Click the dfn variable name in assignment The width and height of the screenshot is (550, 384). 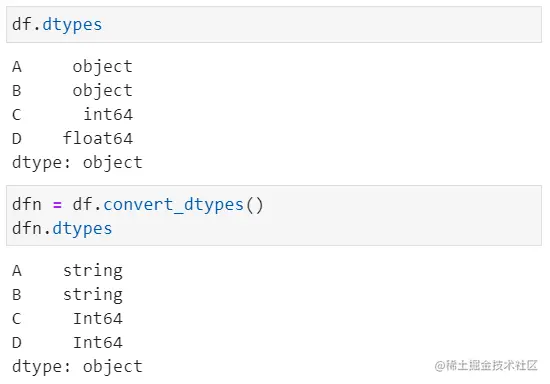point(27,204)
